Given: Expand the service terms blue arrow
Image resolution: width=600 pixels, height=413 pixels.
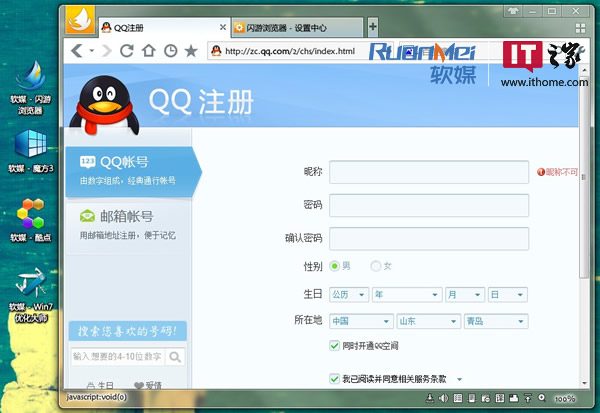Looking at the screenshot, I should tap(460, 379).
